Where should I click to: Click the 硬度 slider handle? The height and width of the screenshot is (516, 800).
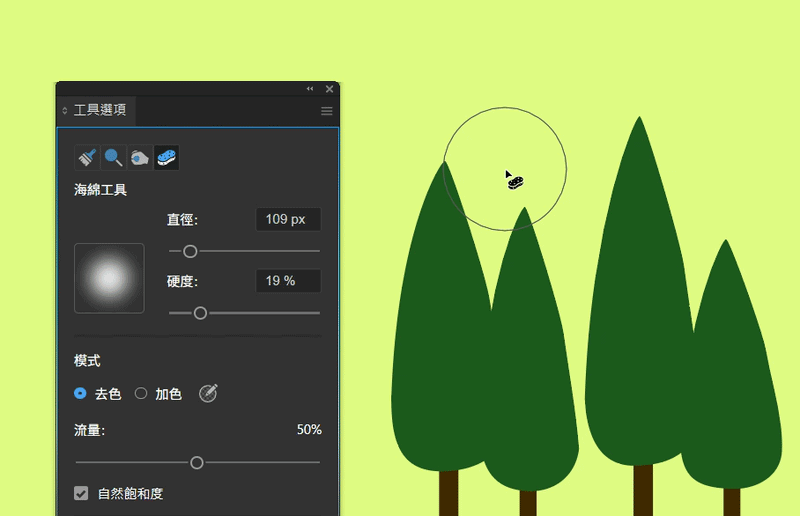pyautogui.click(x=201, y=313)
